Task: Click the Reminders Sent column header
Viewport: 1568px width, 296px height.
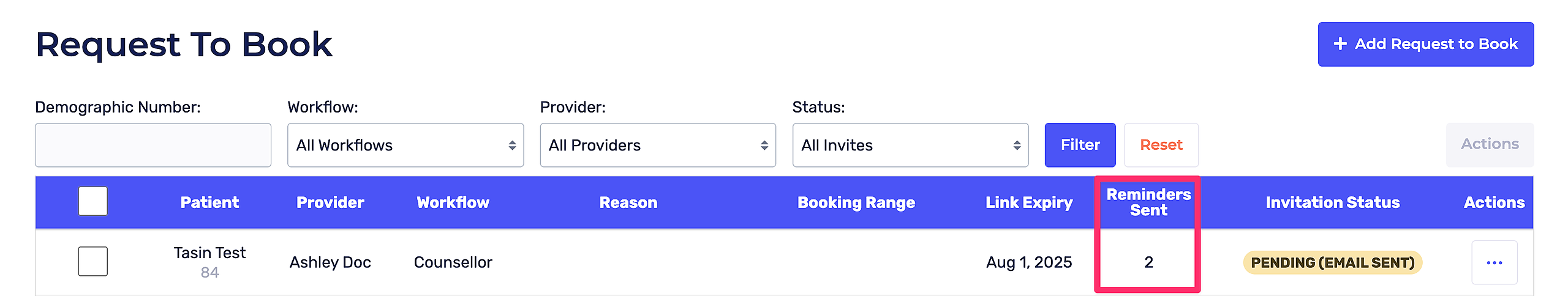Action: coord(1148,202)
